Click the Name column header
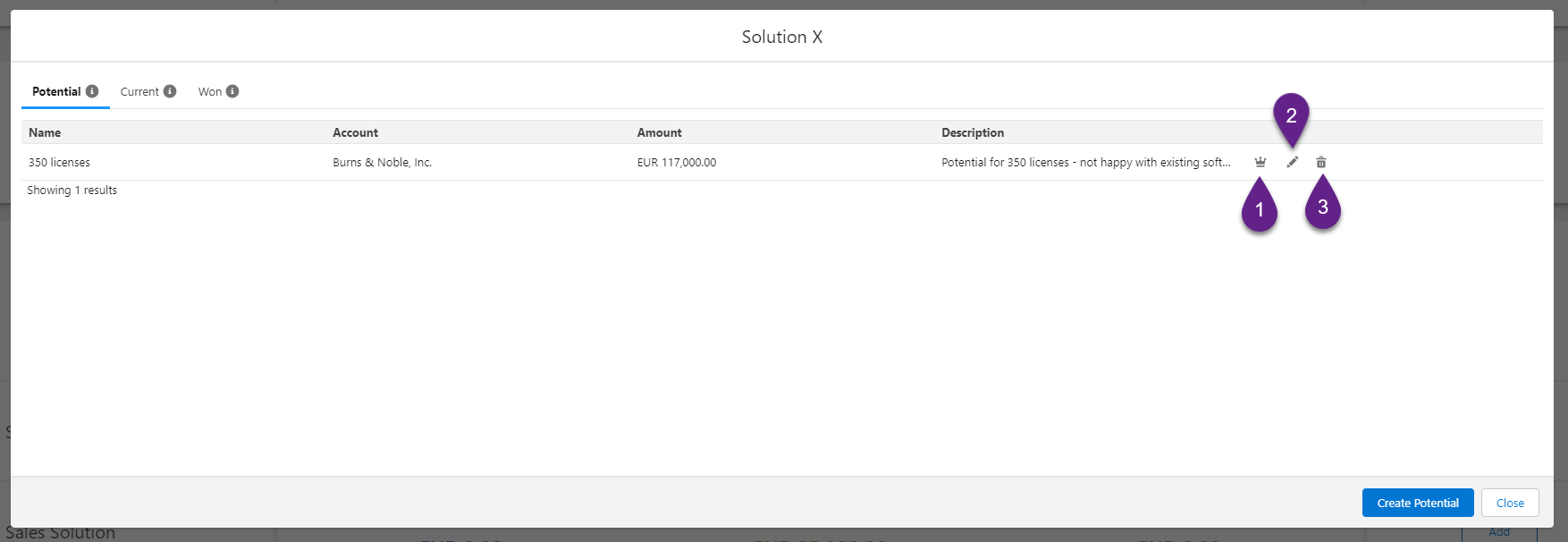Image resolution: width=1568 pixels, height=542 pixels. click(x=45, y=132)
